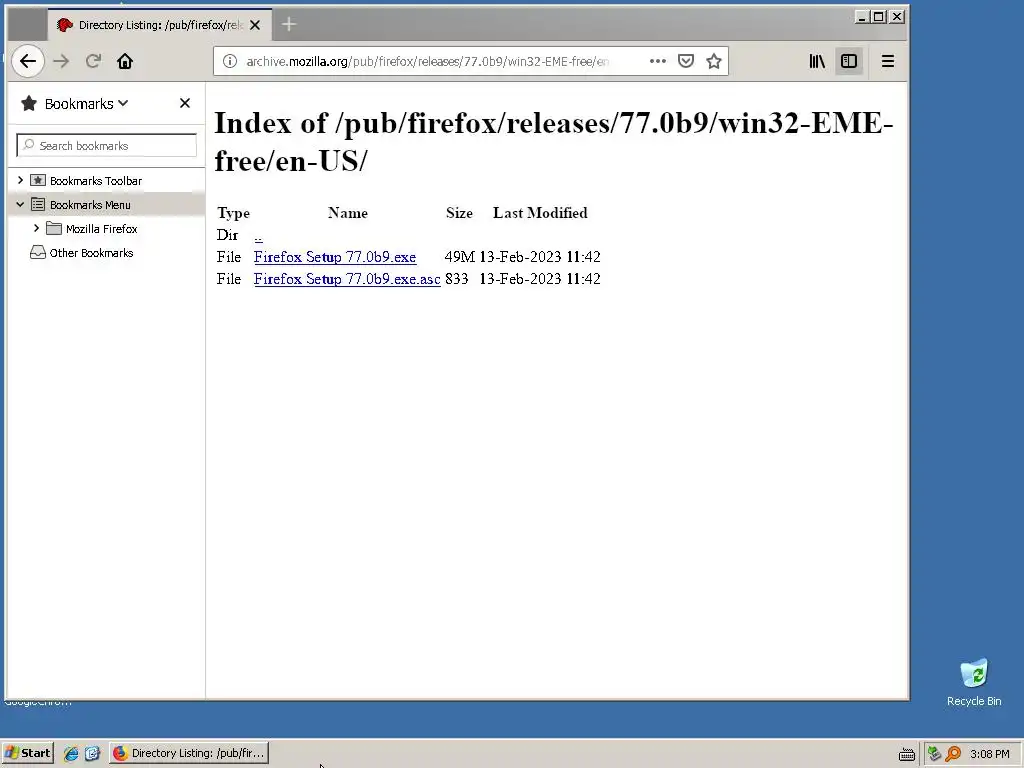The width and height of the screenshot is (1024, 768).
Task: Open the Windows Start menu
Action: (x=27, y=753)
